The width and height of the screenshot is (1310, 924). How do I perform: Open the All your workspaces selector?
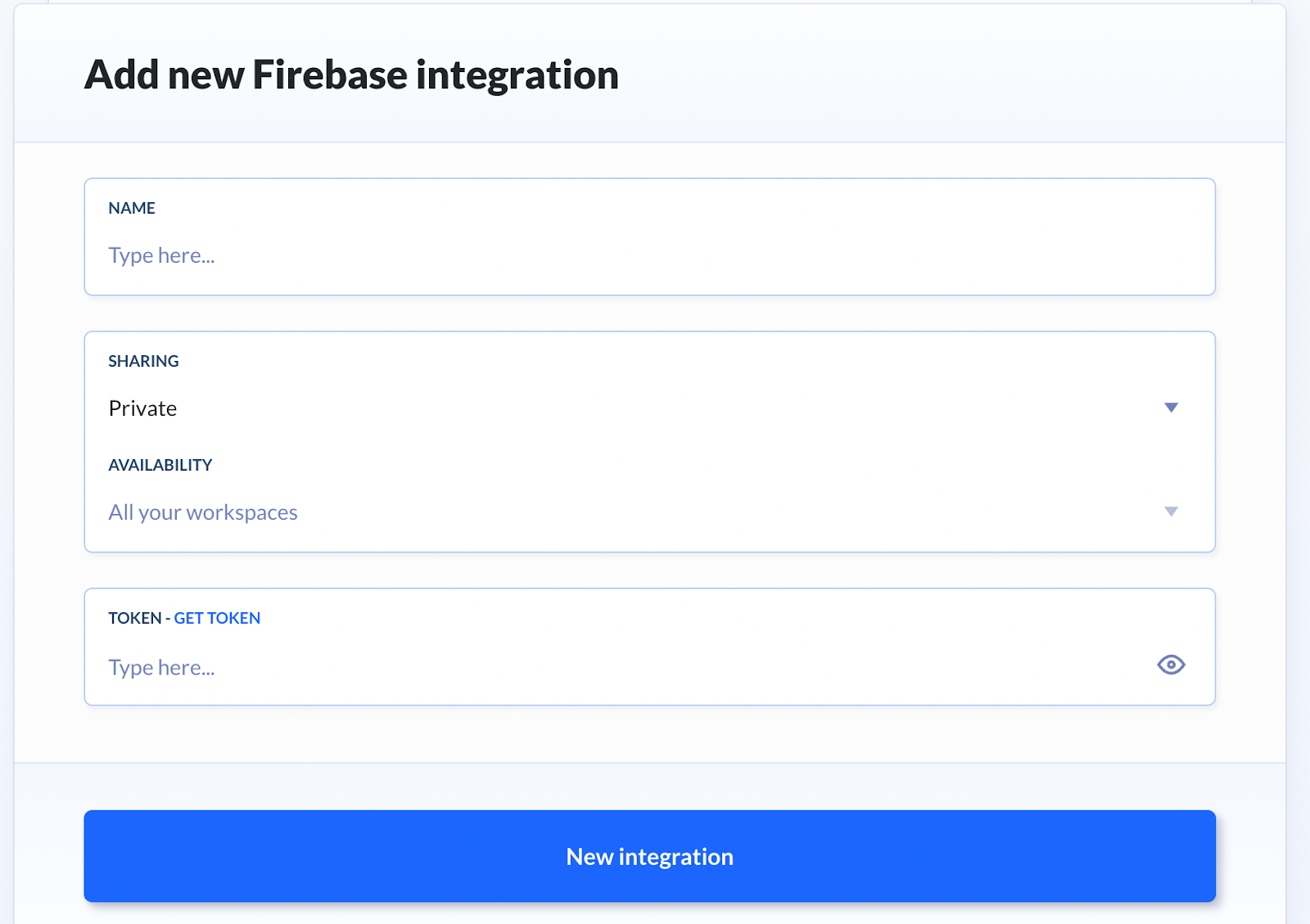[203, 512]
